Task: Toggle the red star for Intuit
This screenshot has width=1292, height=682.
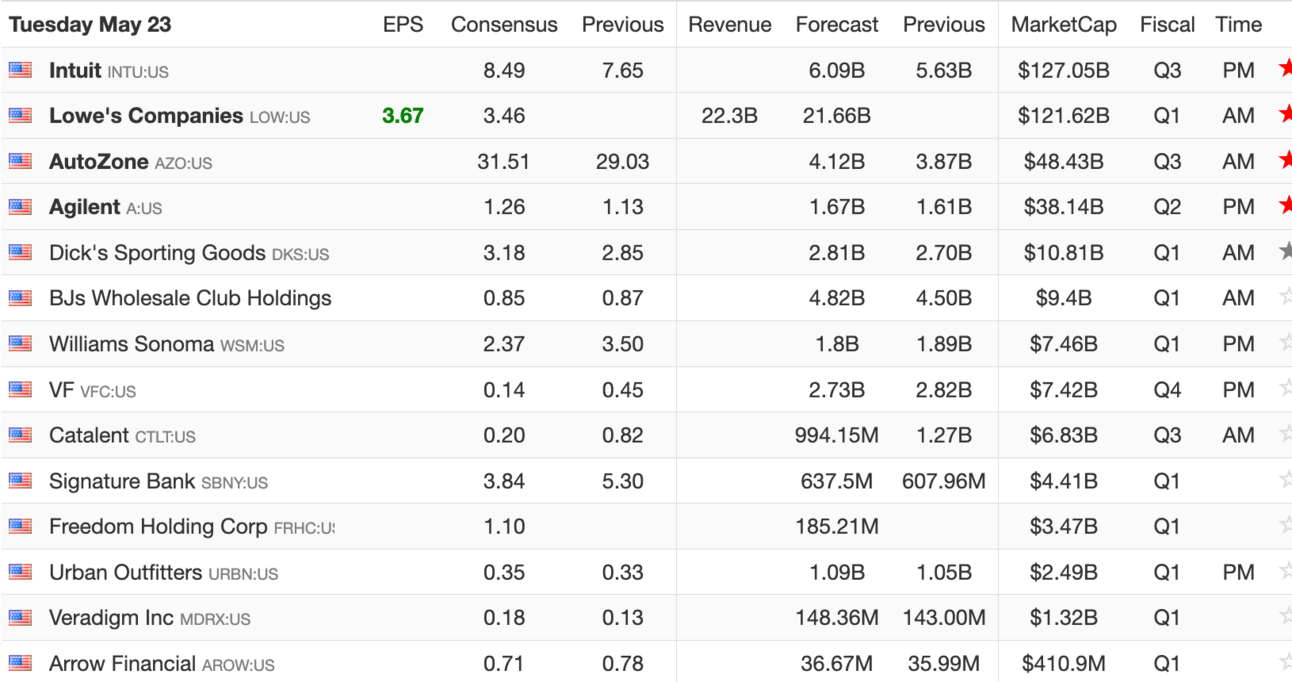Action: 1285,69
